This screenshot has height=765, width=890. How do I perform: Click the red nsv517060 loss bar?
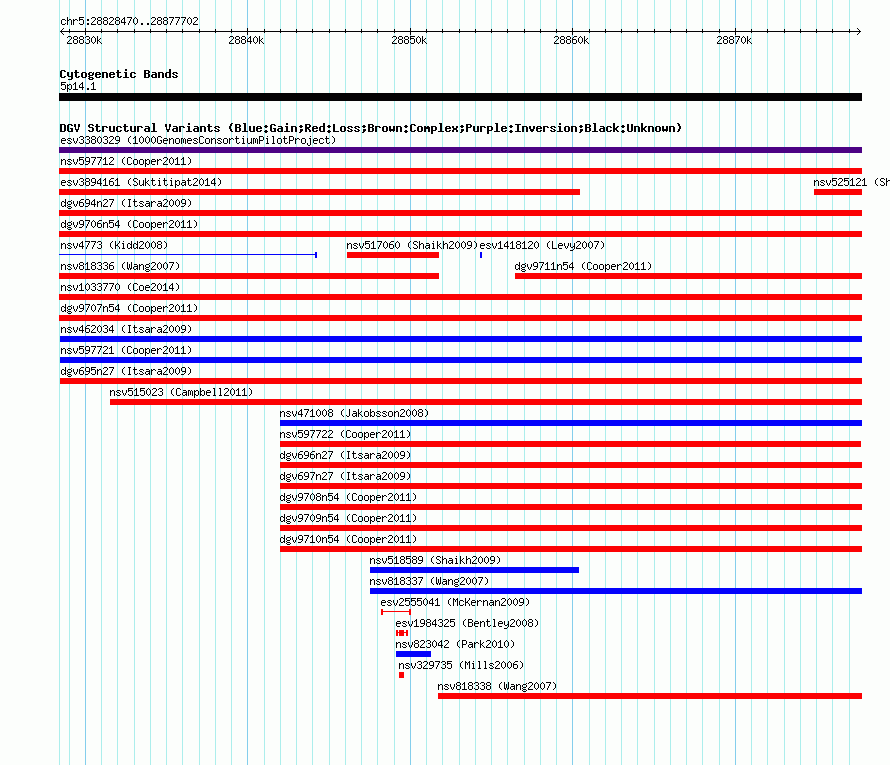click(x=393, y=255)
